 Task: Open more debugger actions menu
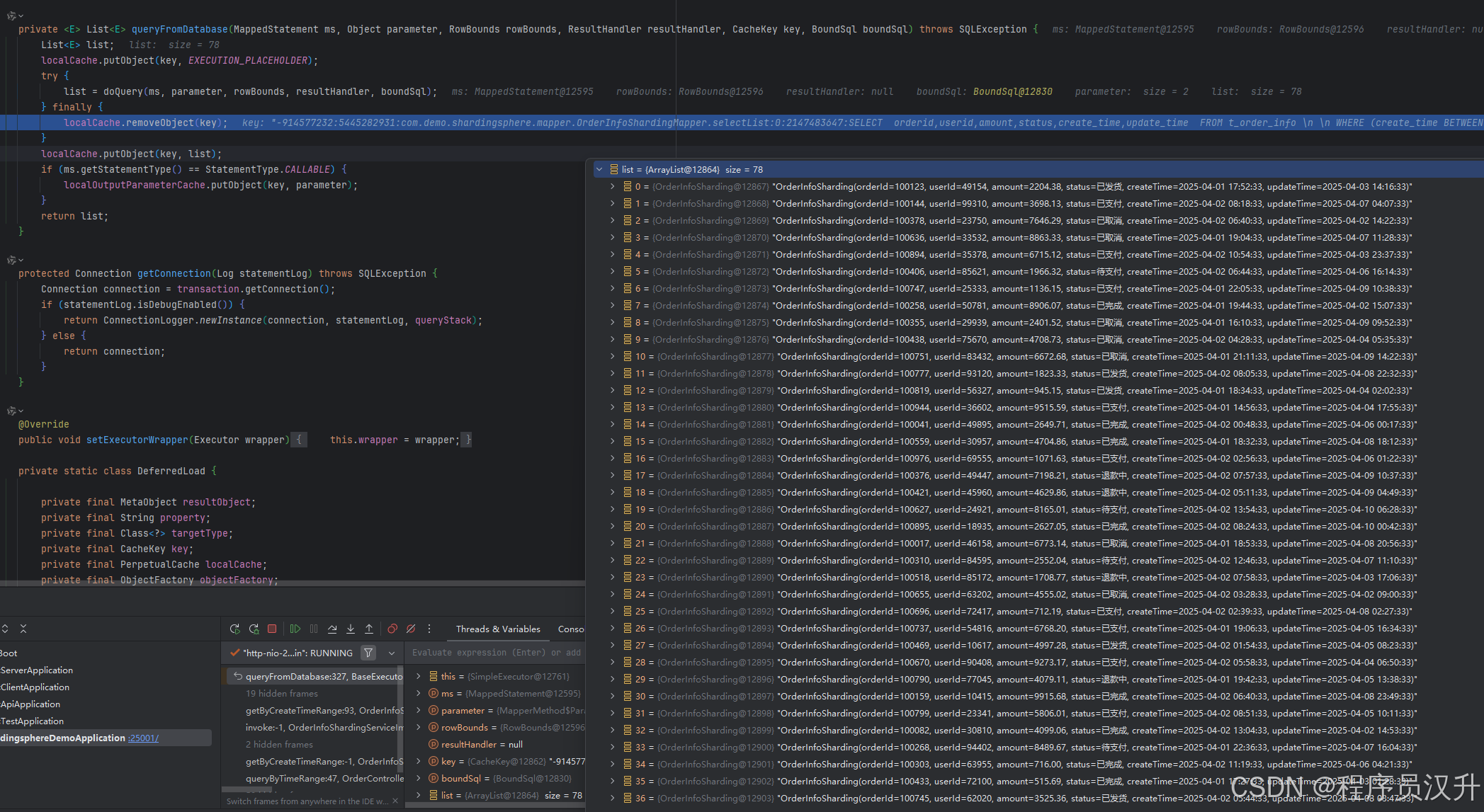point(429,629)
